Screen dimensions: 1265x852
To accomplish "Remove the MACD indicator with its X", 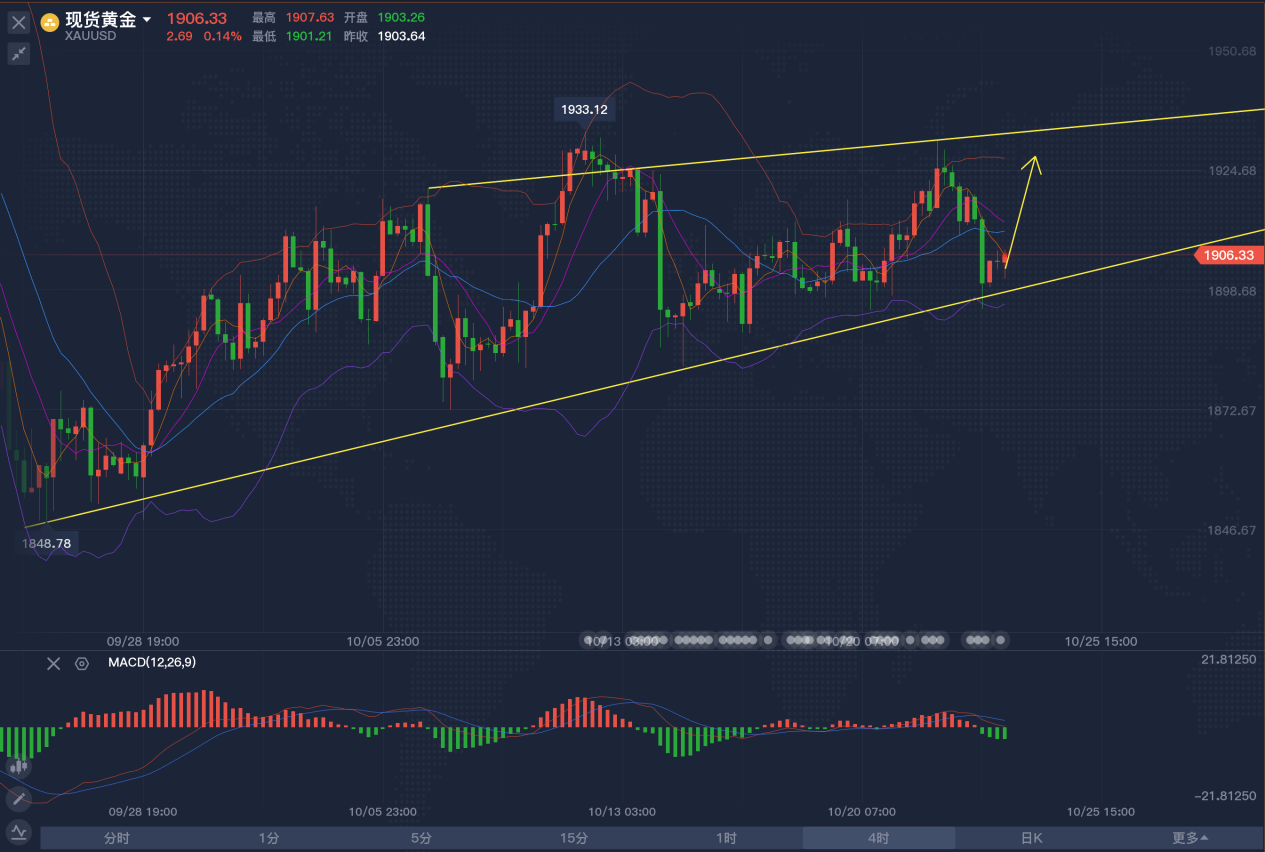I will (x=54, y=663).
